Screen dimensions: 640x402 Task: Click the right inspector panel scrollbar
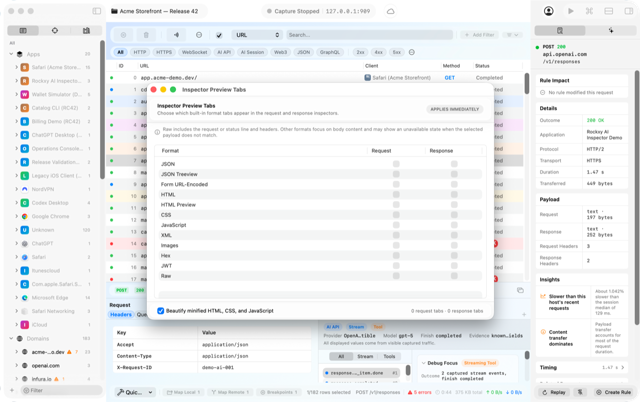(637, 197)
